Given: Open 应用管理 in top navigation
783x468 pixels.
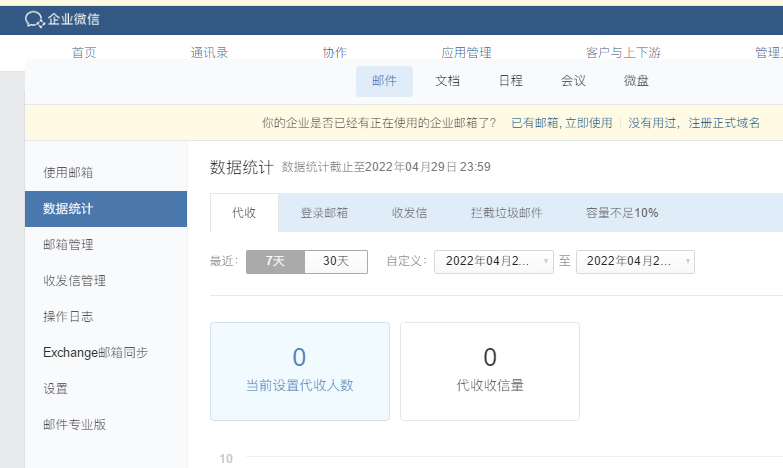Looking at the screenshot, I should (x=466, y=53).
